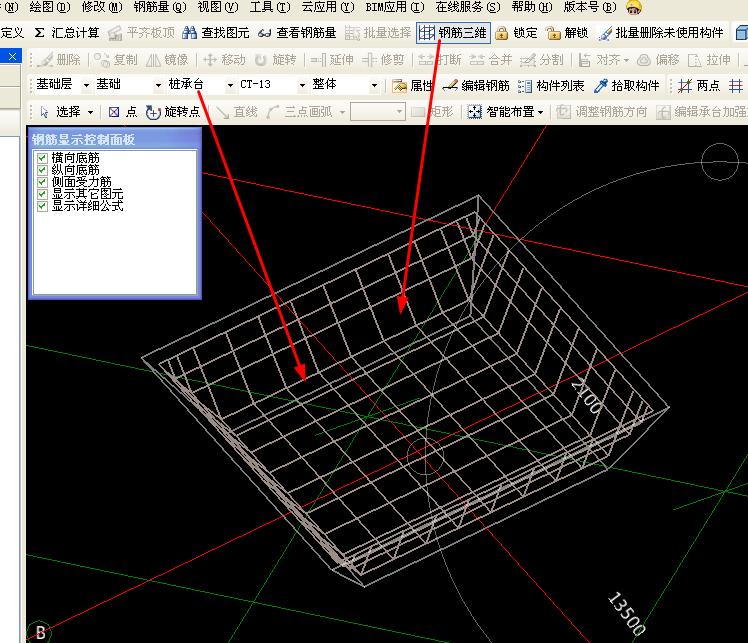Open the empty arc options combo box

377,112
